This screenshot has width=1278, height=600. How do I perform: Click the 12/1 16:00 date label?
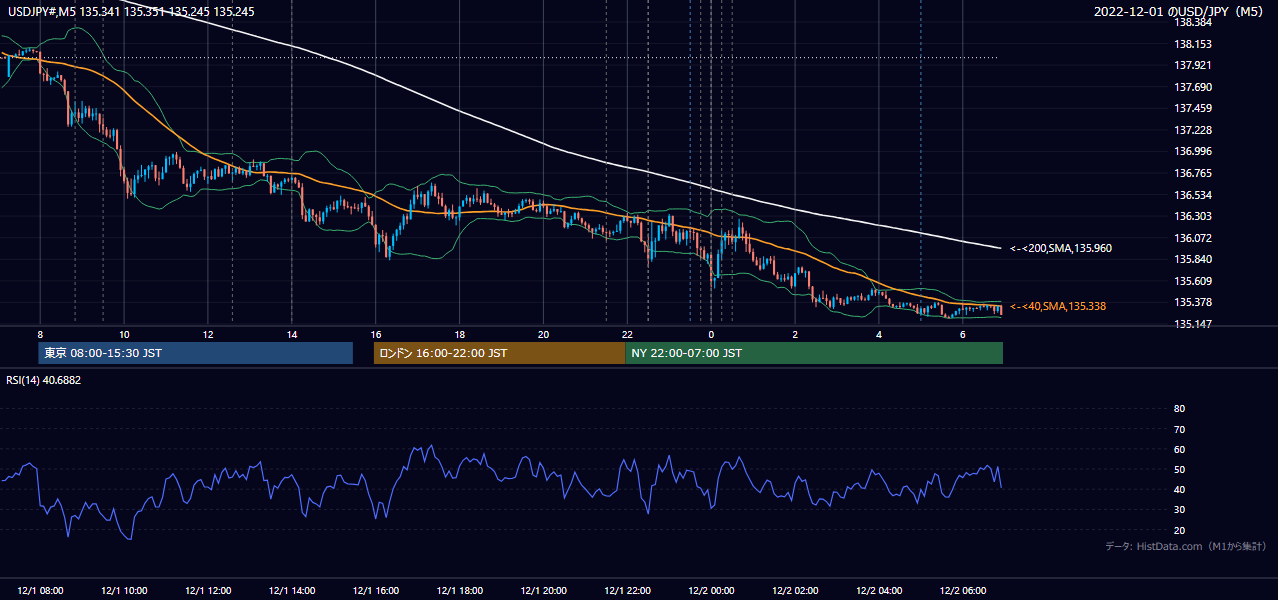(x=376, y=591)
